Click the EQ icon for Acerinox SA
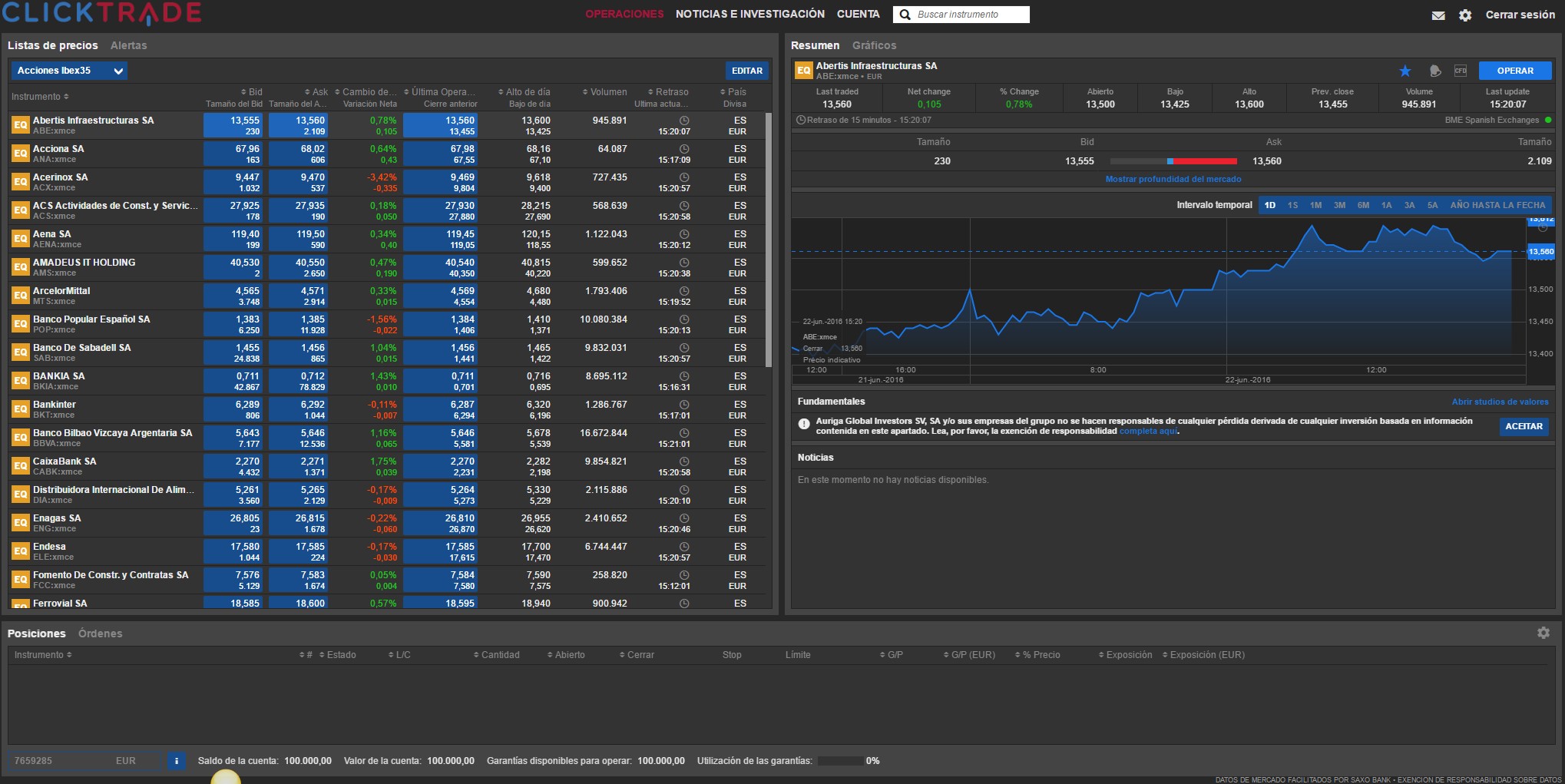Screen dimensions: 1565x784 [x=20, y=182]
